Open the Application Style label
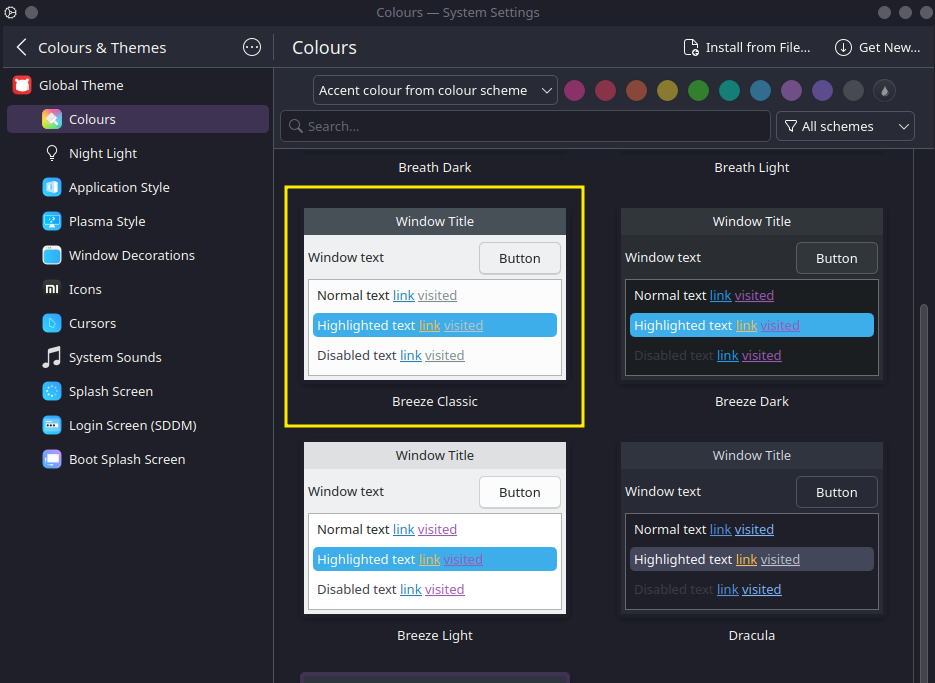 pyautogui.click(x=119, y=187)
